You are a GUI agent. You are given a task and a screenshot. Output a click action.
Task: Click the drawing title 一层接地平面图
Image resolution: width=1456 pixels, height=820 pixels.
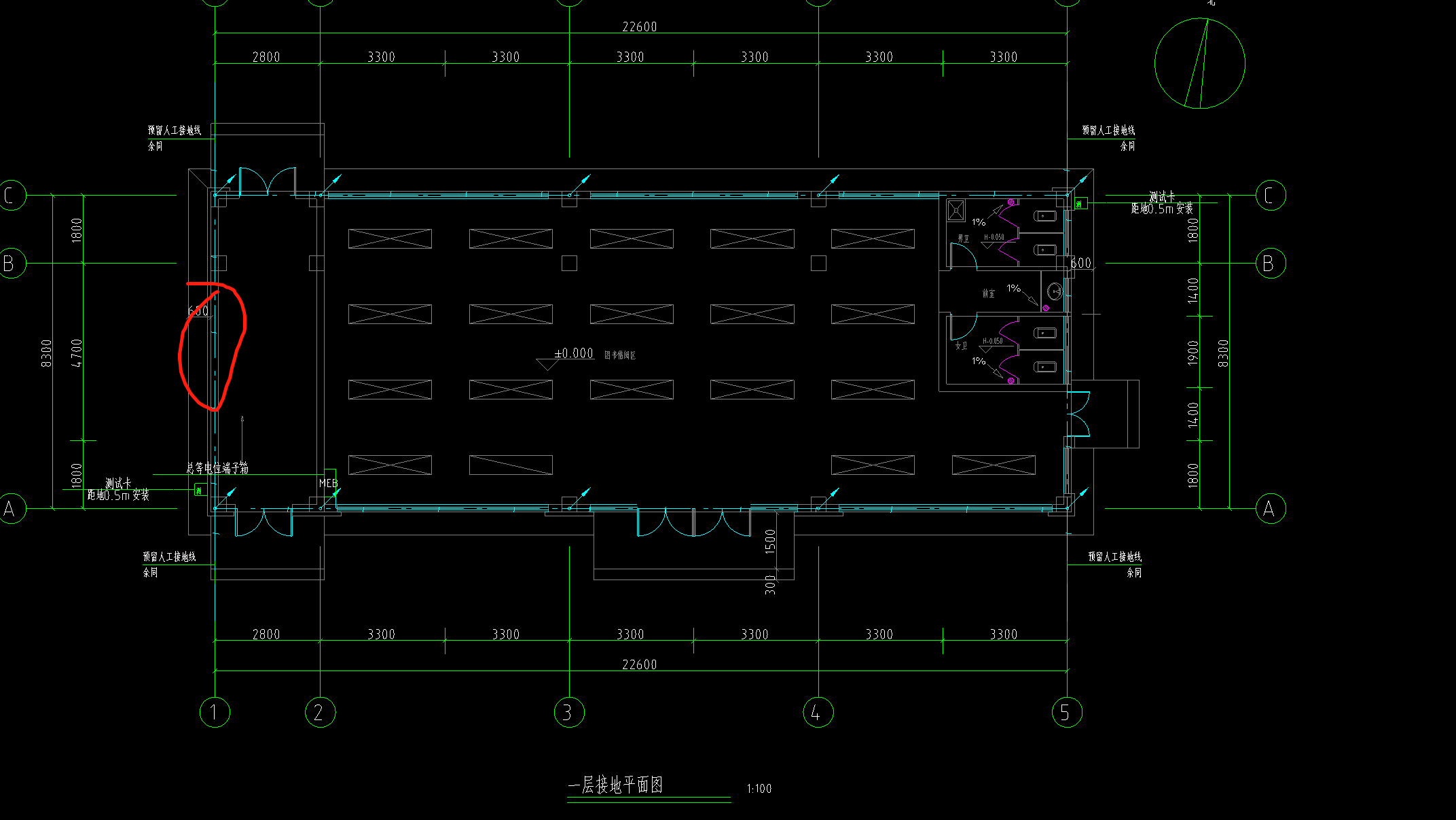615,785
